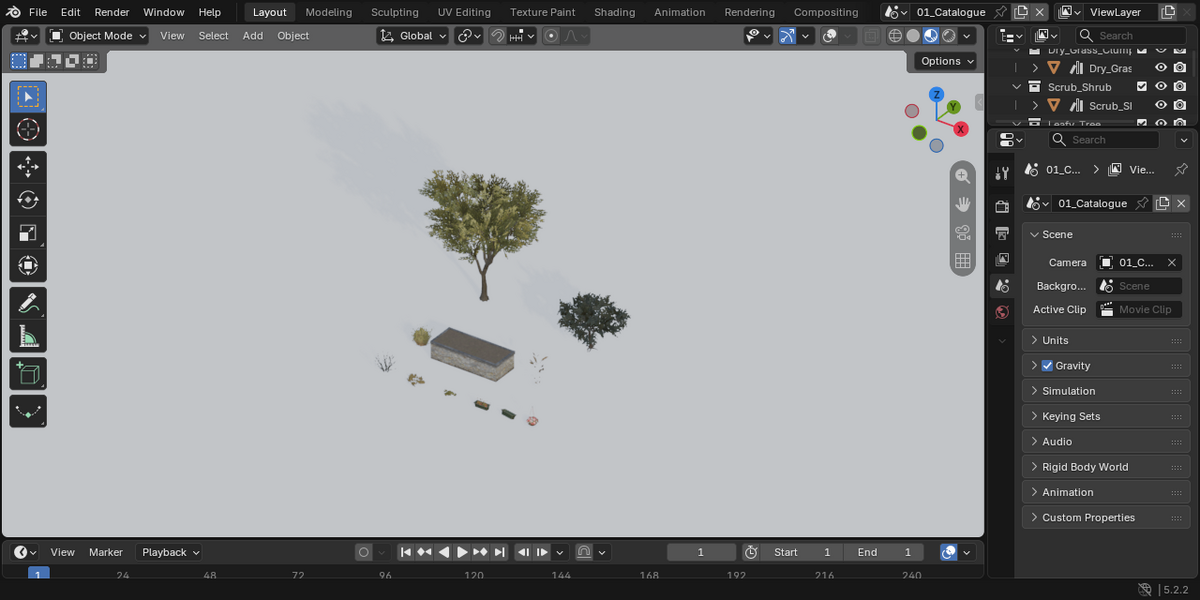Viewport: 1200px width, 600px height.
Task: Select the Measure tool
Action: (x=28, y=336)
